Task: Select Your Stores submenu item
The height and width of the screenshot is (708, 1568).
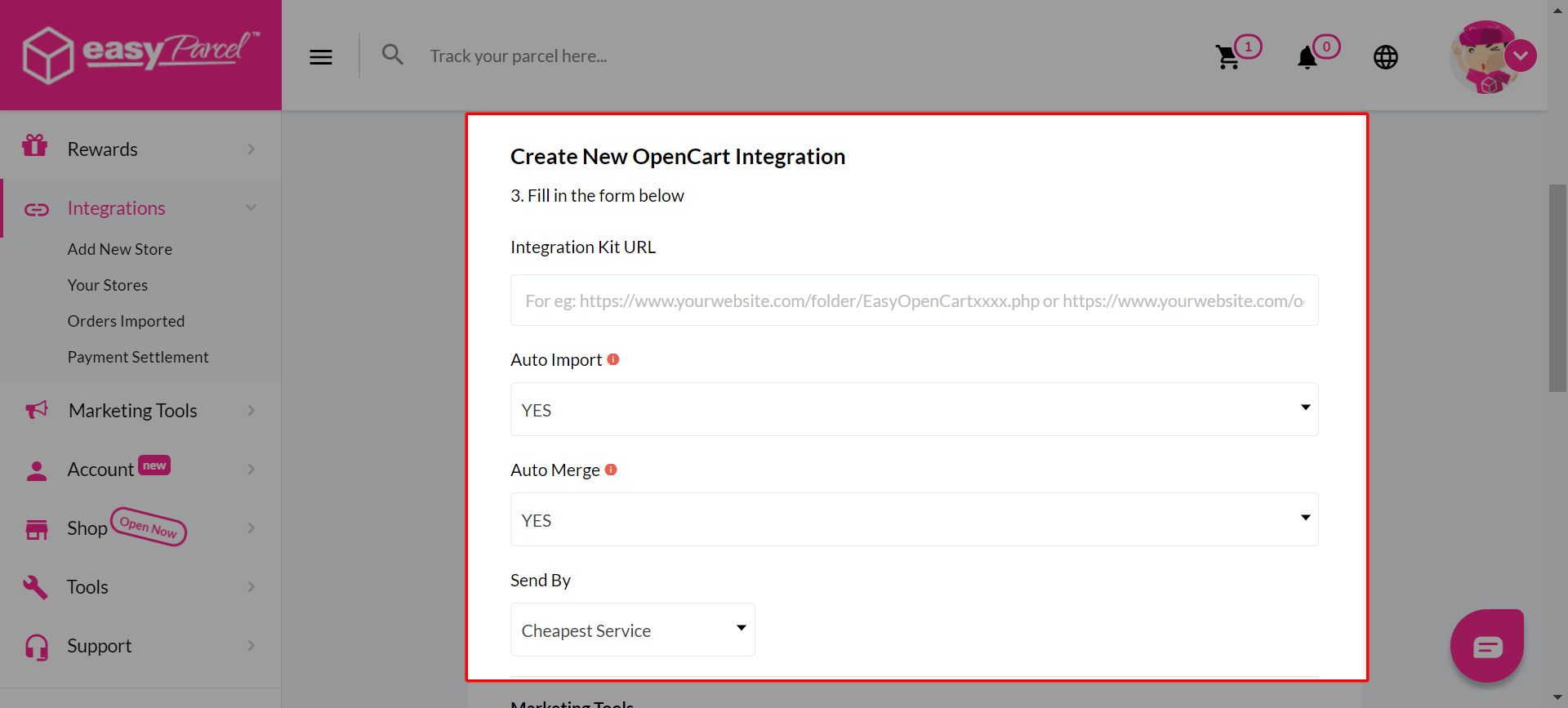Action: pyautogui.click(x=108, y=285)
